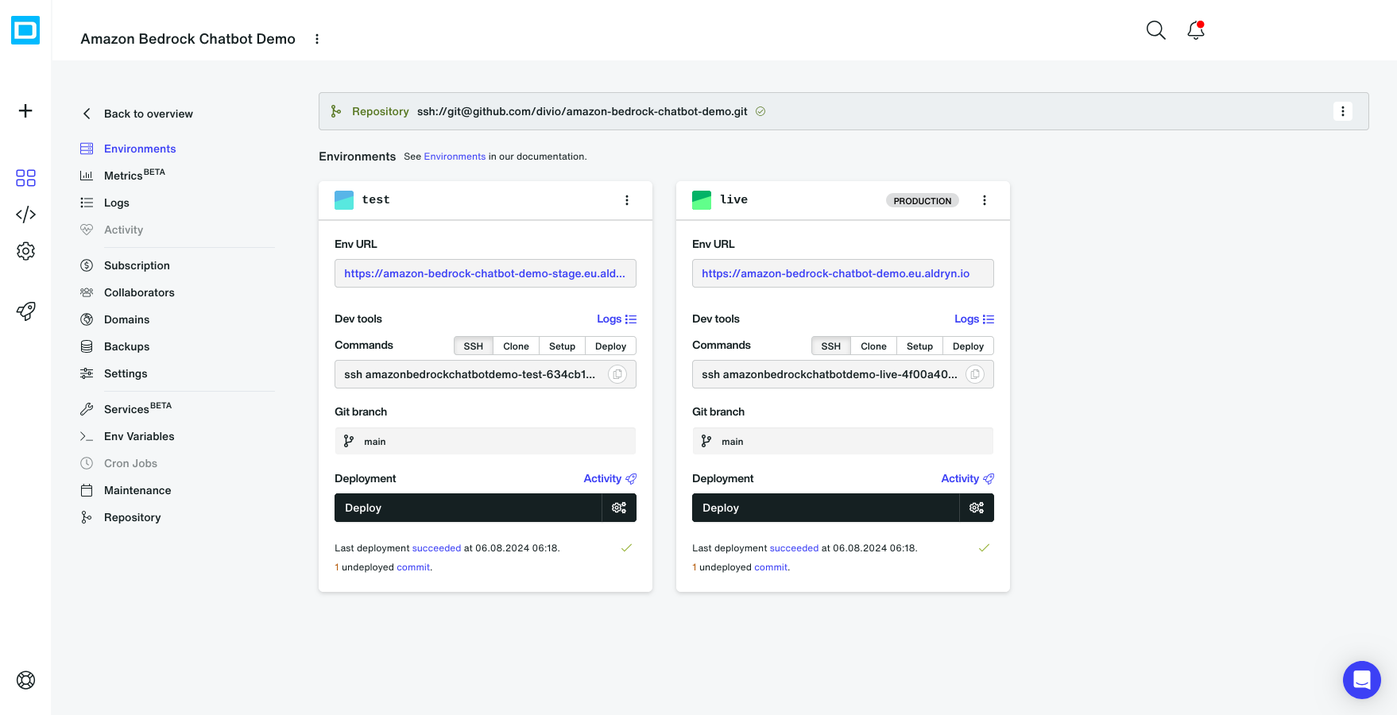This screenshot has height=715, width=1397.
Task: Open the applications grid icon in the sidebar
Action: pos(24,177)
